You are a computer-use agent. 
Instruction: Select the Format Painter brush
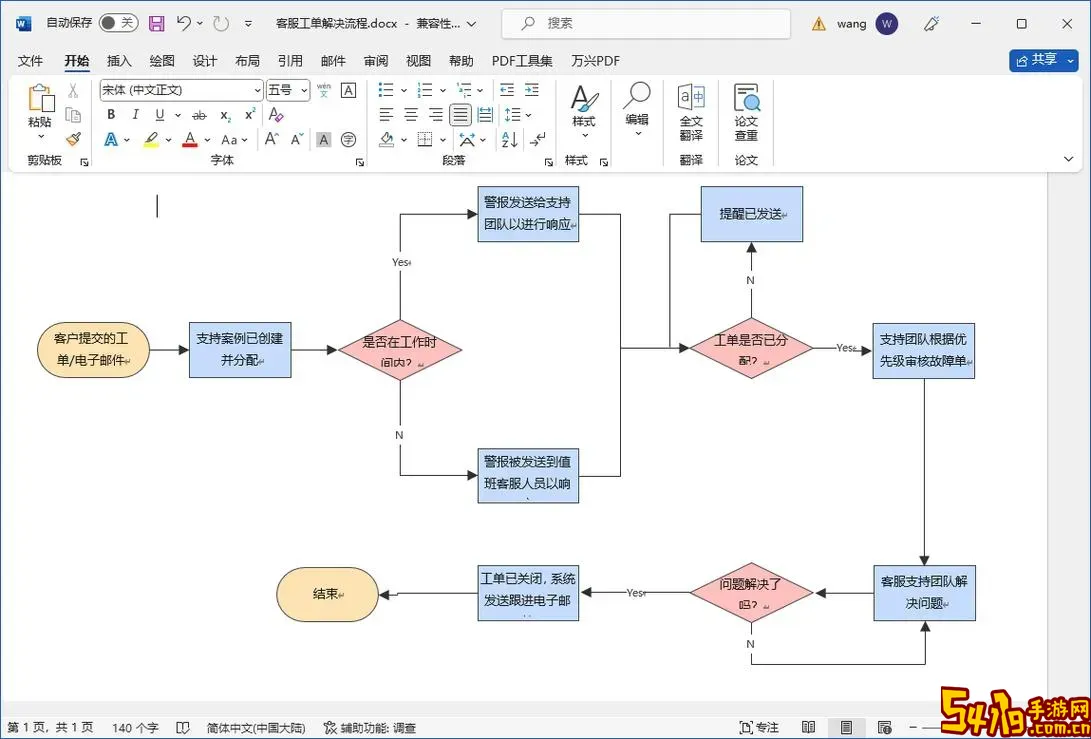73,139
